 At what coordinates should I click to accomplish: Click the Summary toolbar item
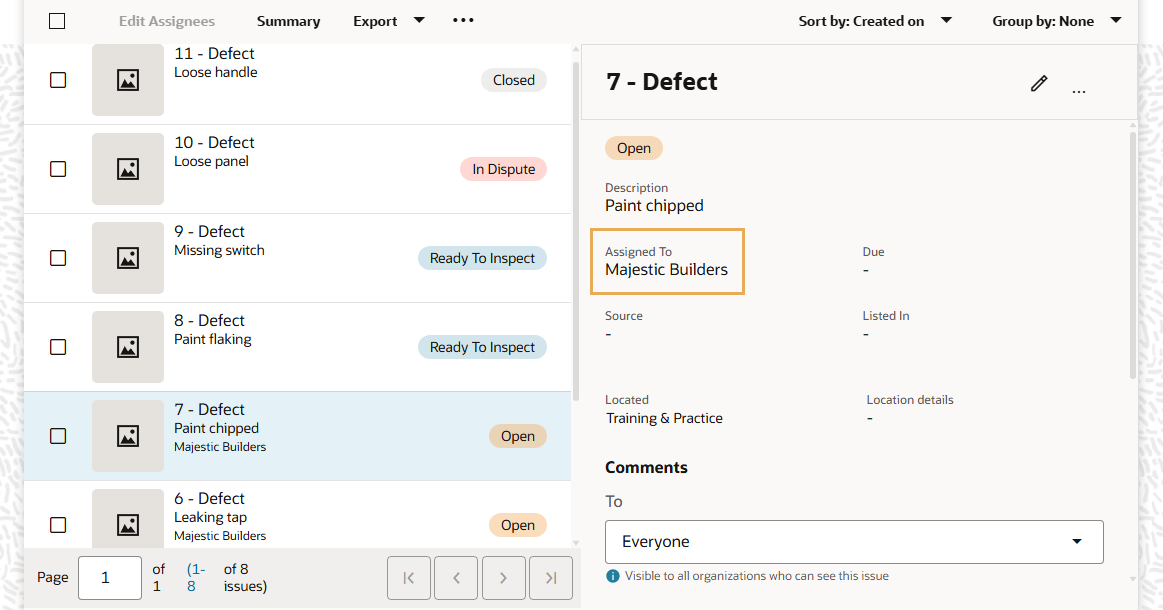coord(288,21)
